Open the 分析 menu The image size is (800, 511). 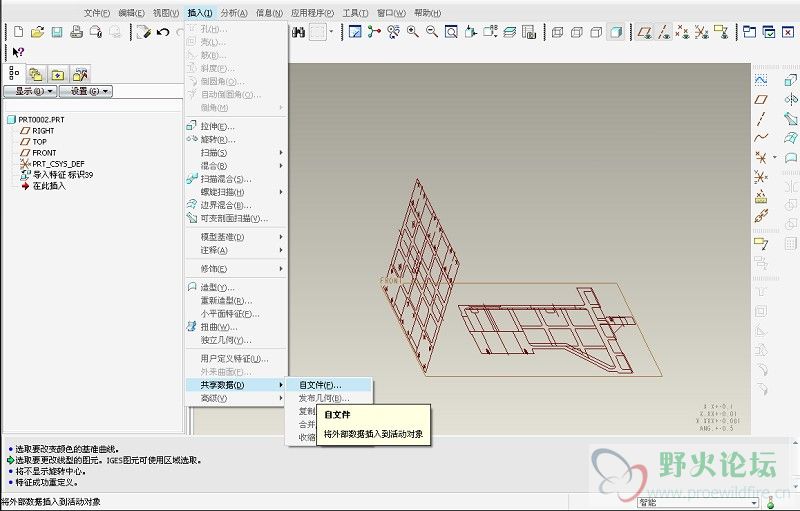click(x=234, y=13)
